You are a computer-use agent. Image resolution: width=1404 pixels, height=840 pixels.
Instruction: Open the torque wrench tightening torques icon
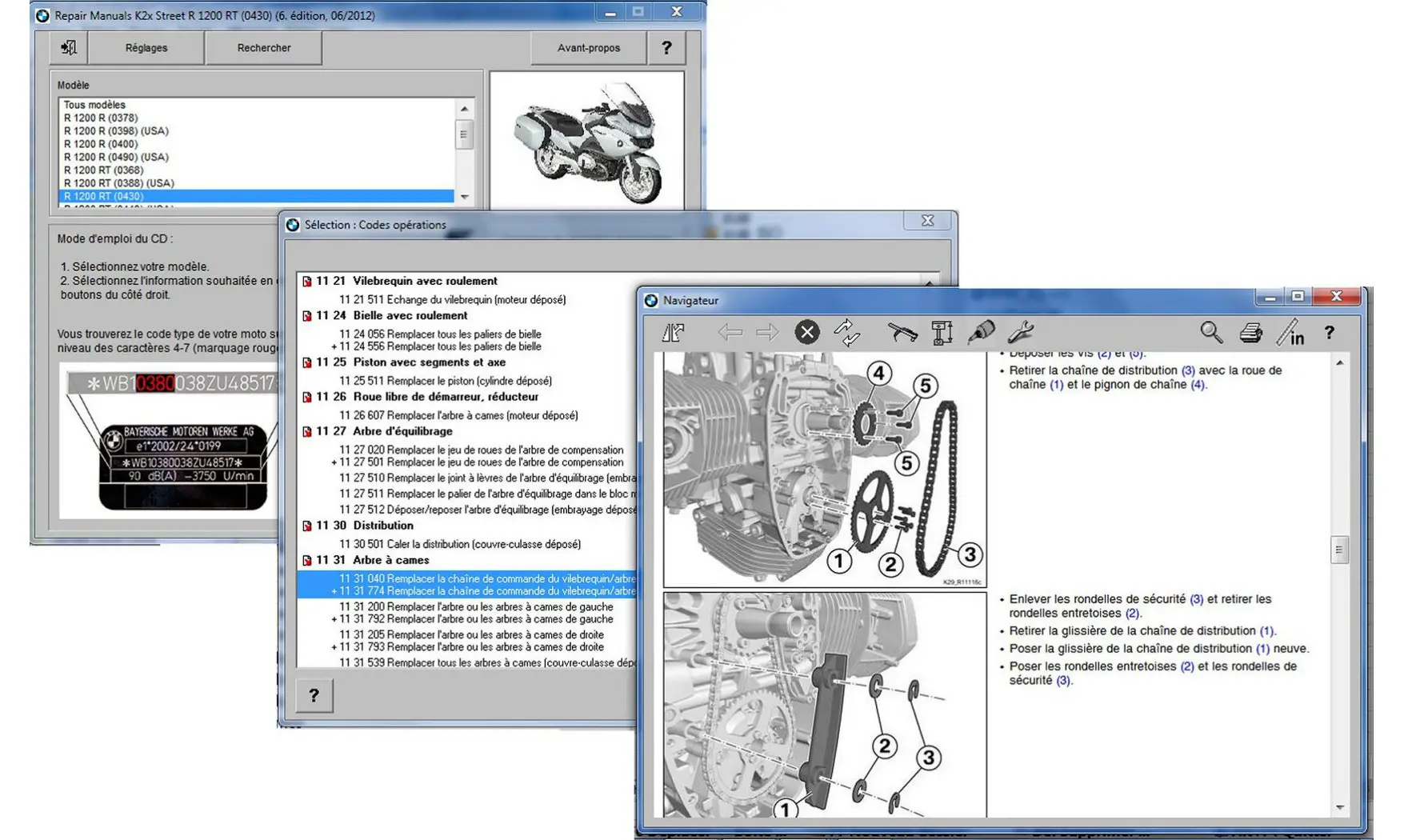(x=902, y=332)
